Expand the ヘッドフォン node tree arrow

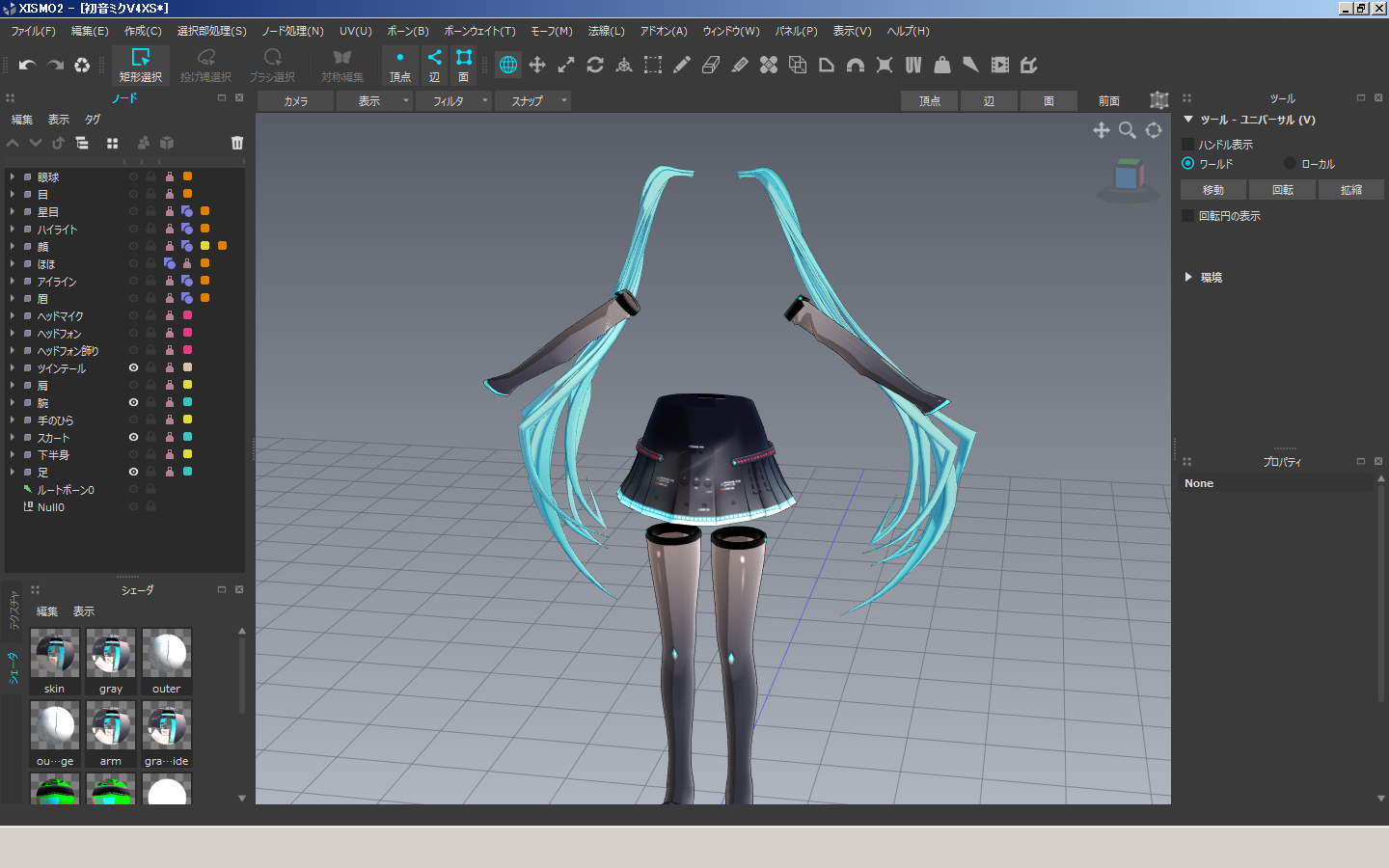(13, 333)
